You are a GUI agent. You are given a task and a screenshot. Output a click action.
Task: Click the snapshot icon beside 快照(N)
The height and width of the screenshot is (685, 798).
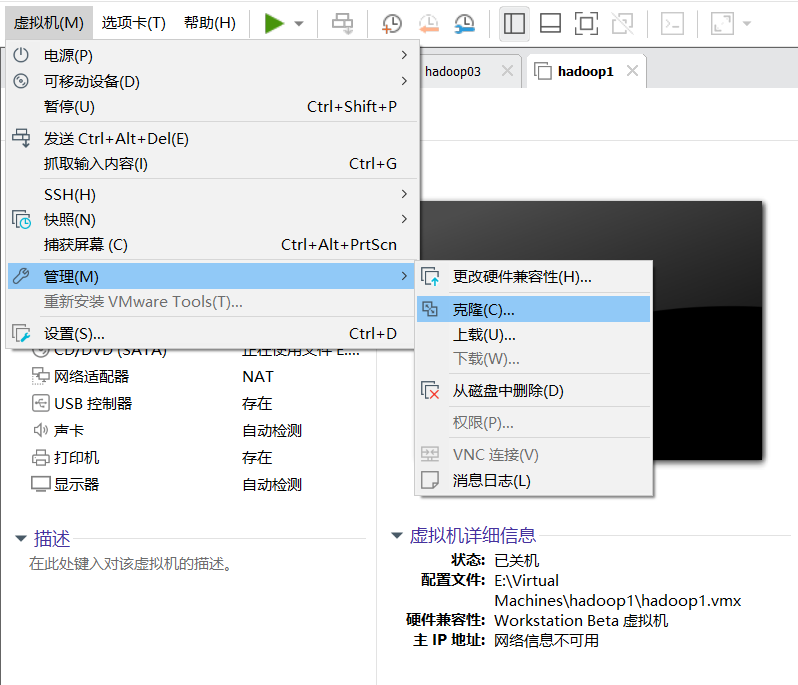21,219
